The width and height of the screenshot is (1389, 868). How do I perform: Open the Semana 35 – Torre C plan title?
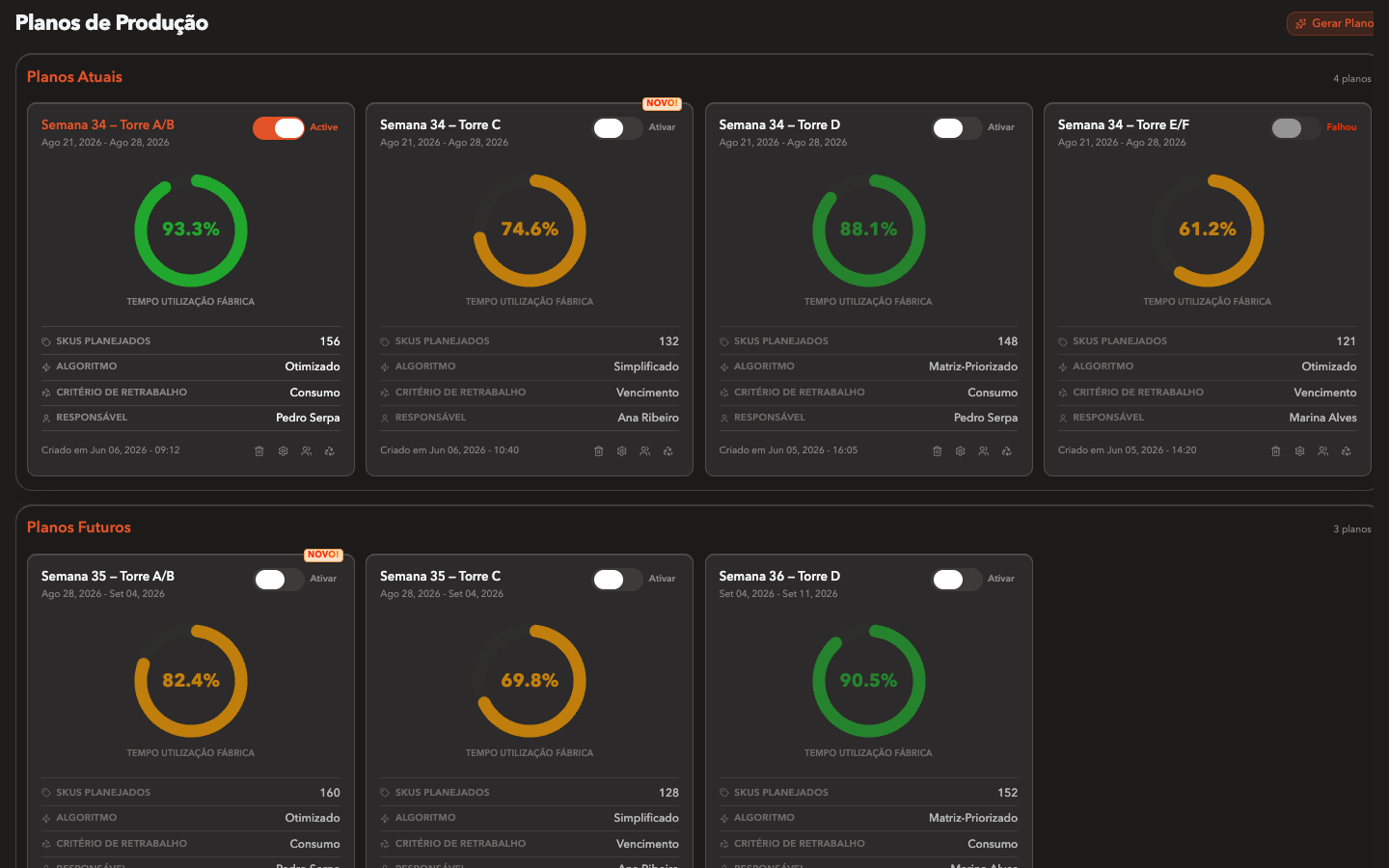pos(441,576)
